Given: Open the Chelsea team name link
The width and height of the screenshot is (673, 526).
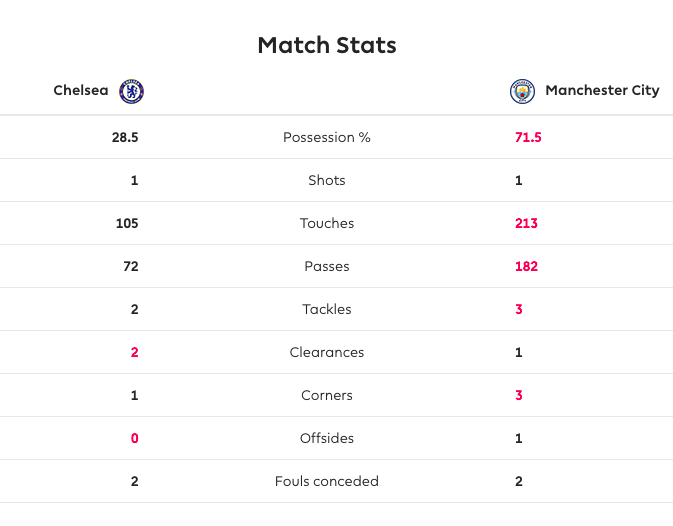Looking at the screenshot, I should 81,91.
